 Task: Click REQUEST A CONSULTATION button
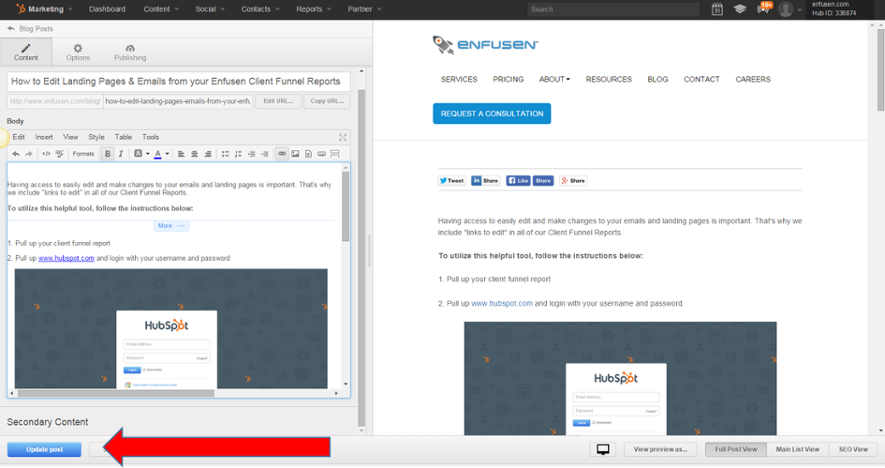pyautogui.click(x=492, y=113)
